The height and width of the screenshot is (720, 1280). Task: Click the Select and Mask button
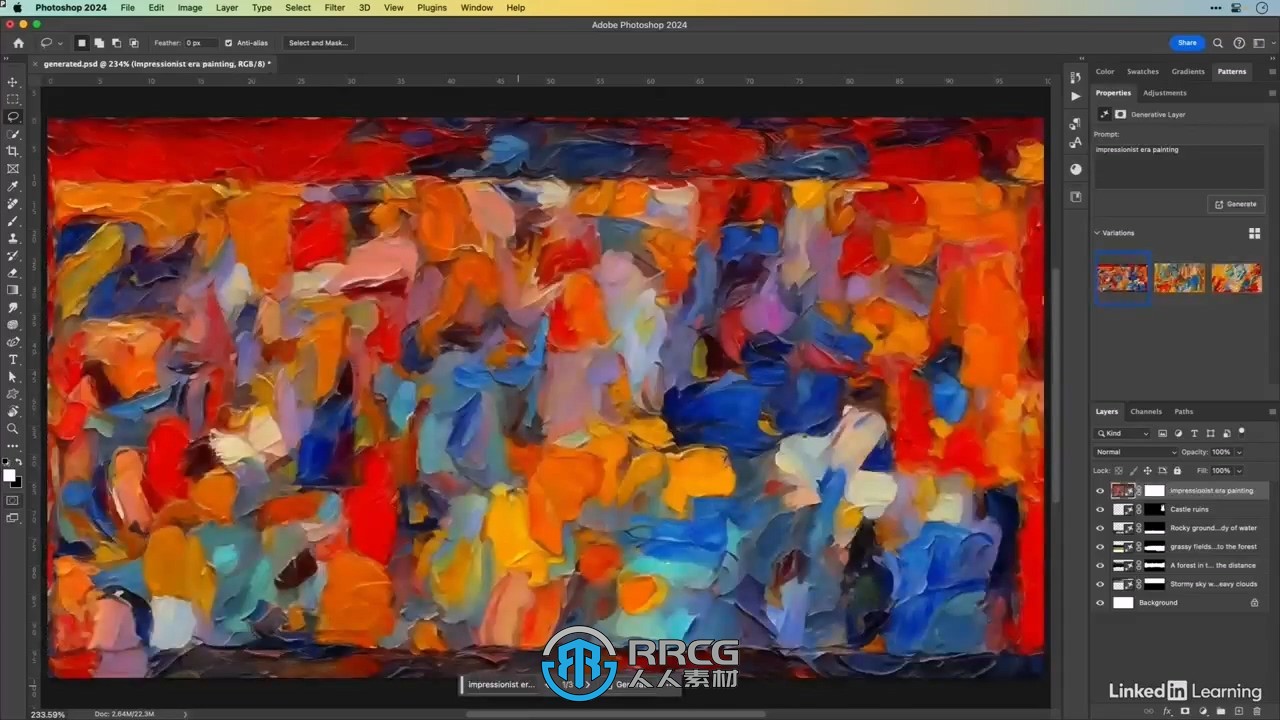pos(318,43)
